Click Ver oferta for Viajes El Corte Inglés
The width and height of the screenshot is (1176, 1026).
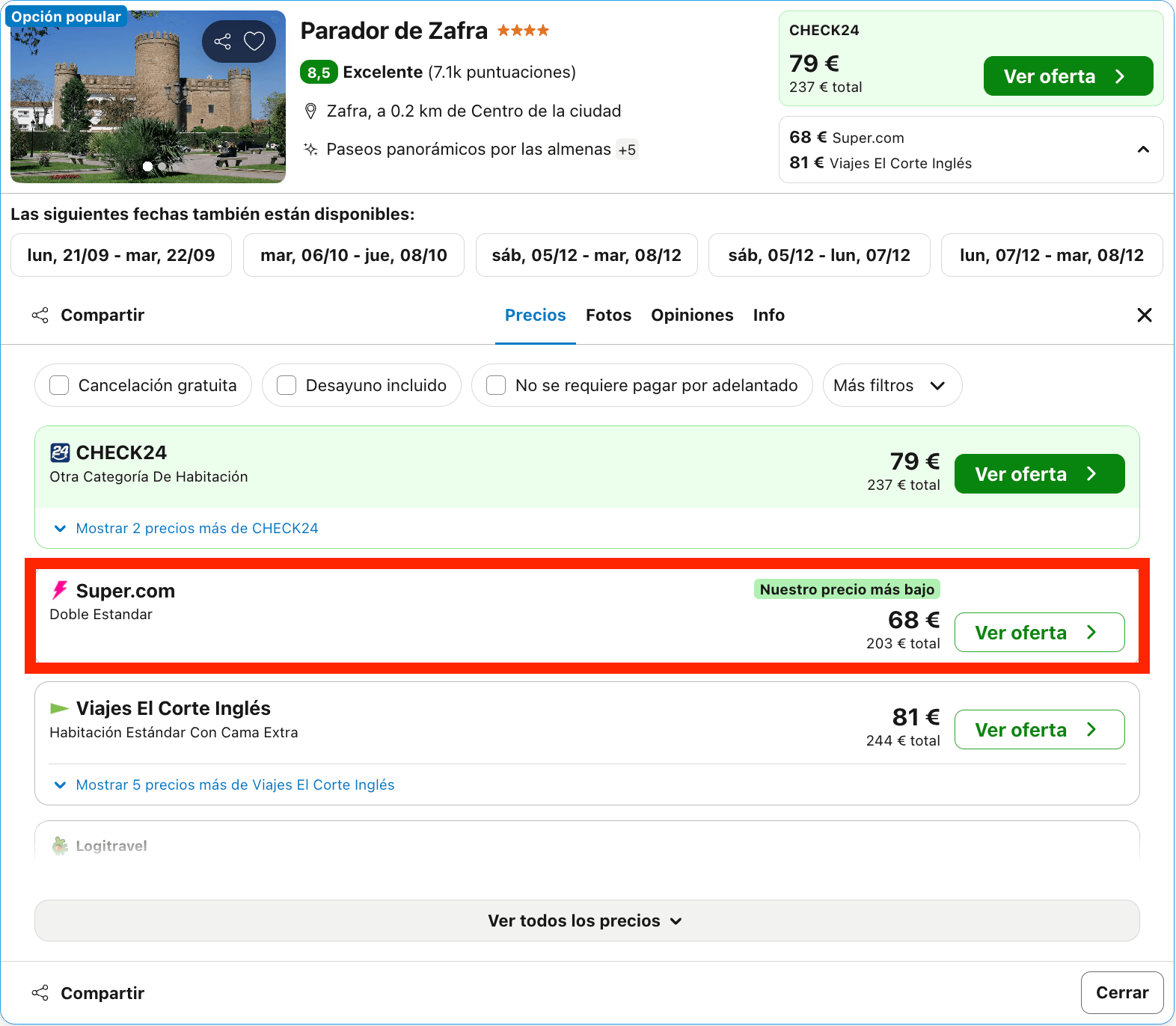pyautogui.click(x=1040, y=730)
